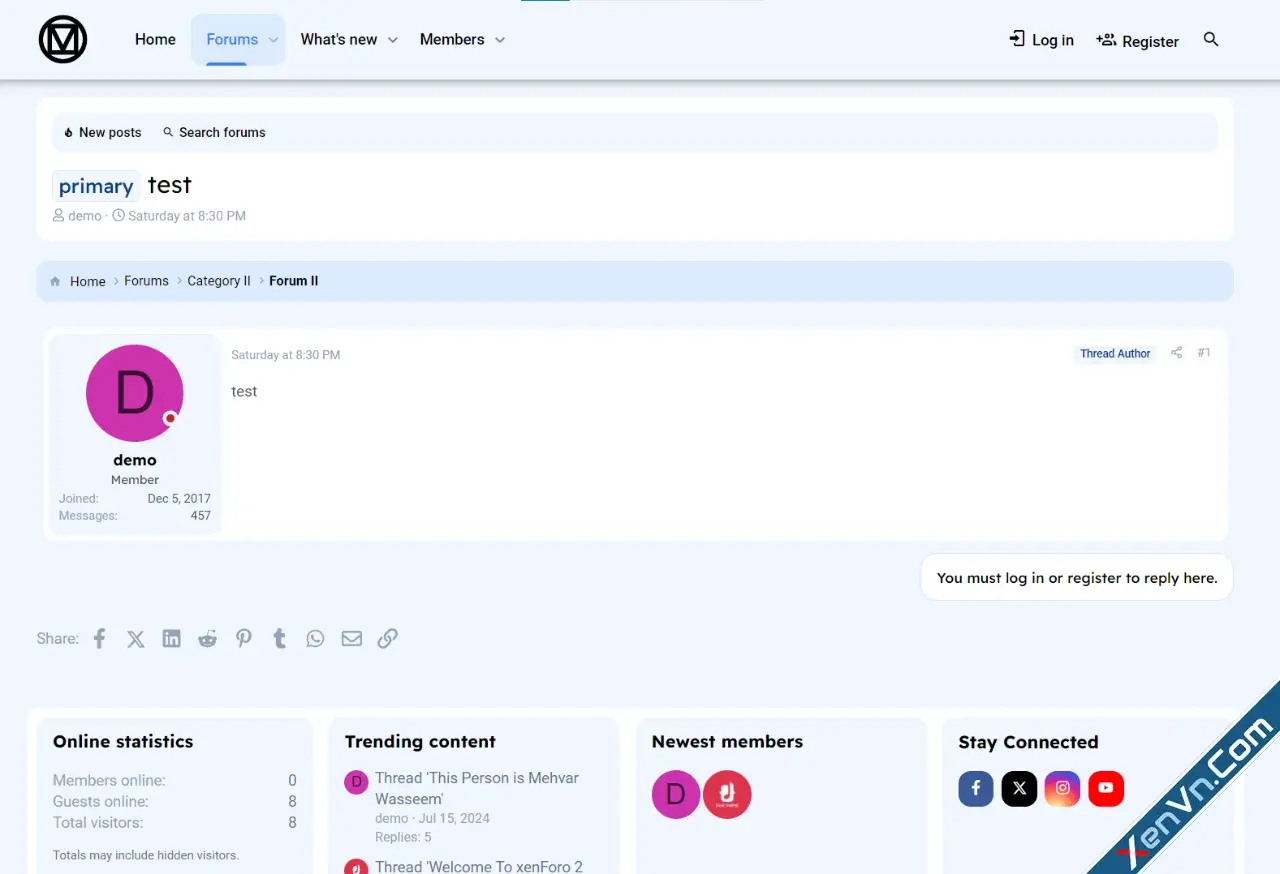Click Total visitors: row
The height and width of the screenshot is (874, 1280).
coord(175,822)
